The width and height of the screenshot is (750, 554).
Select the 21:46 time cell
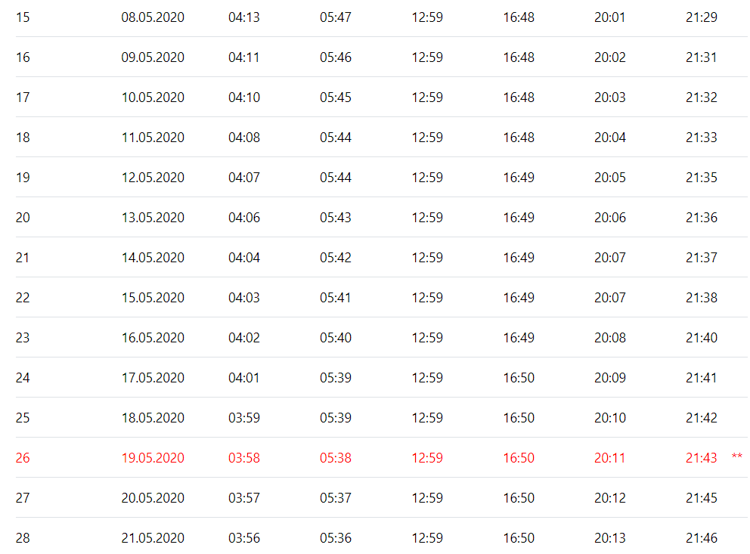[x=701, y=538]
